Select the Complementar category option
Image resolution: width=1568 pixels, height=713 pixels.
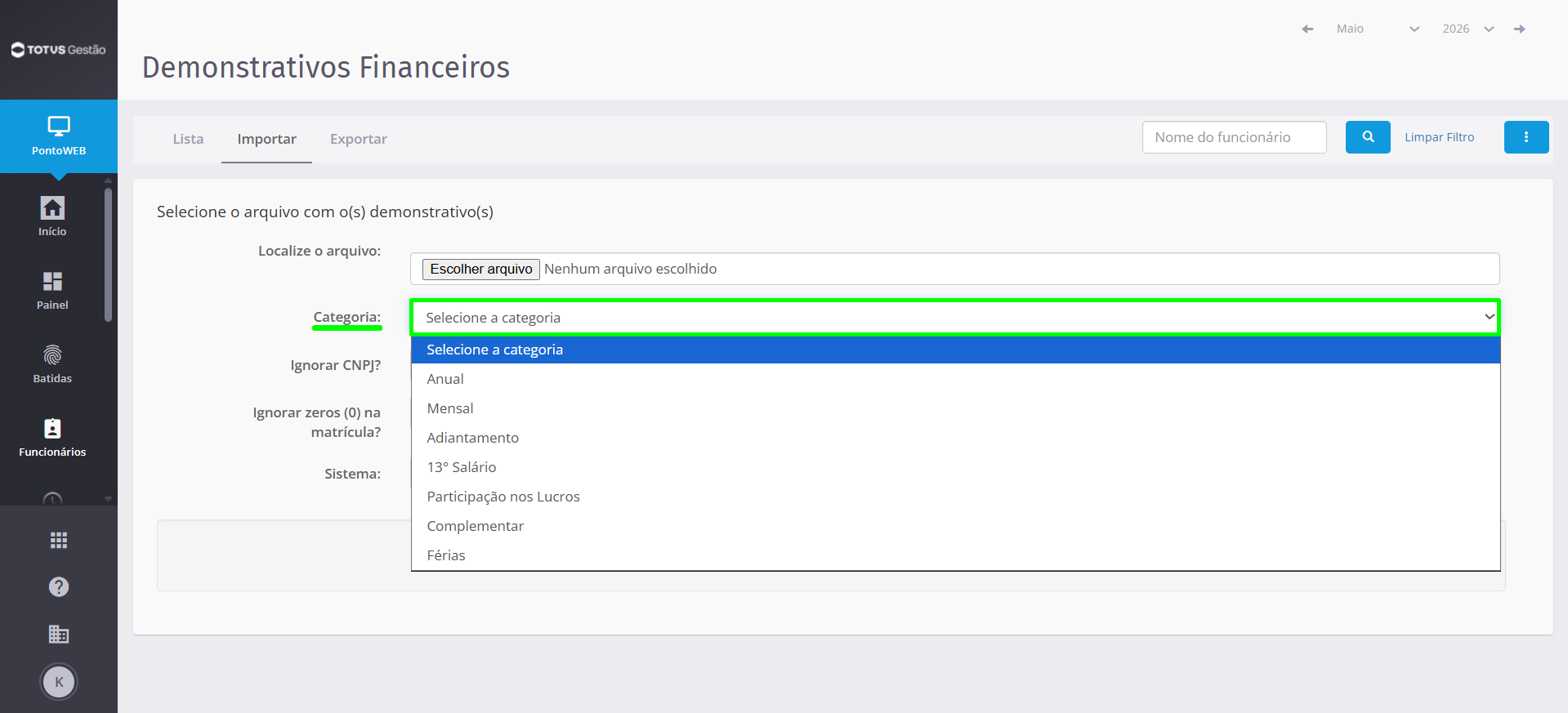coord(955,526)
